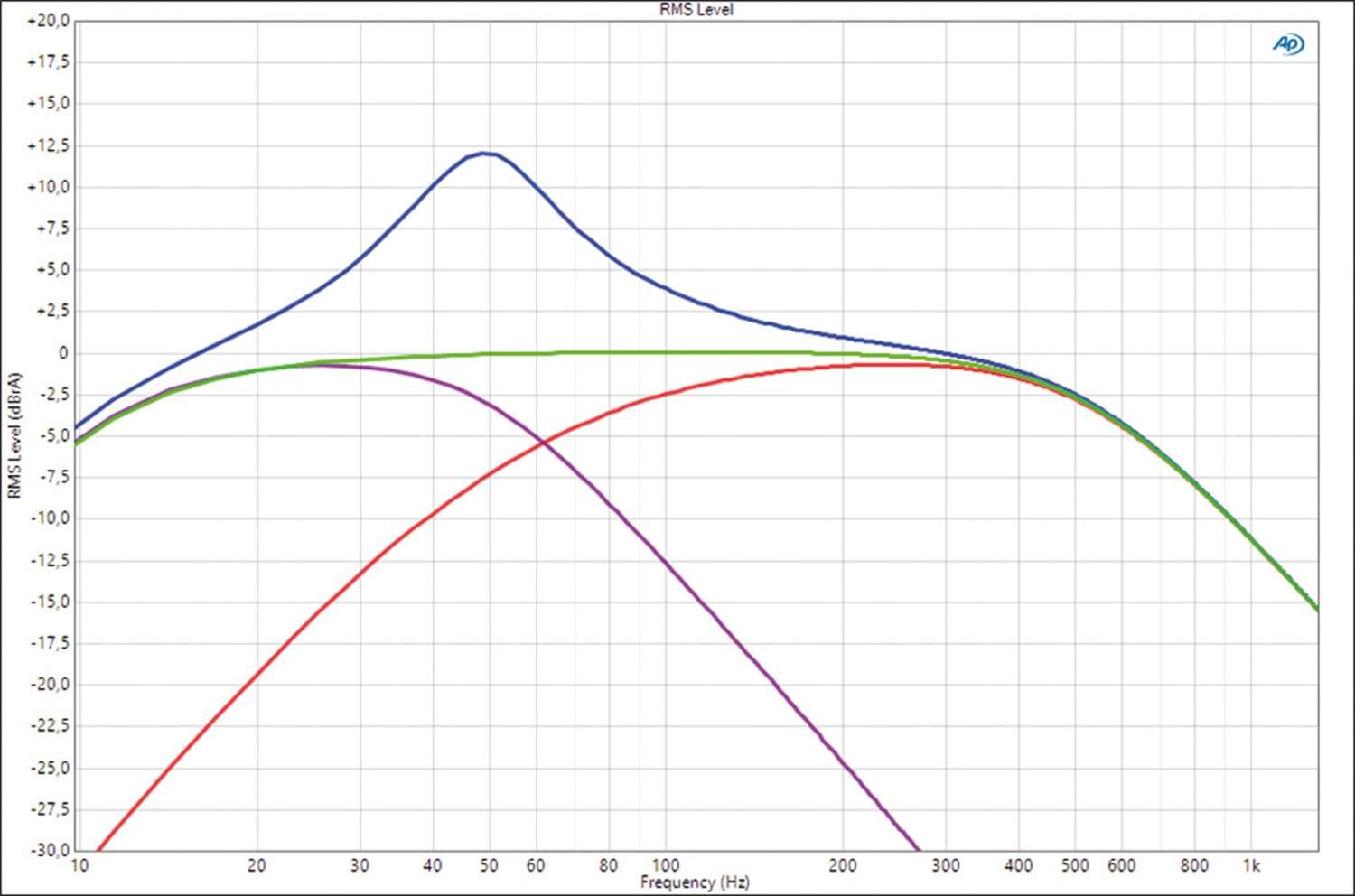Click the '50' frequency axis tick
1355x896 pixels.
pos(489,865)
